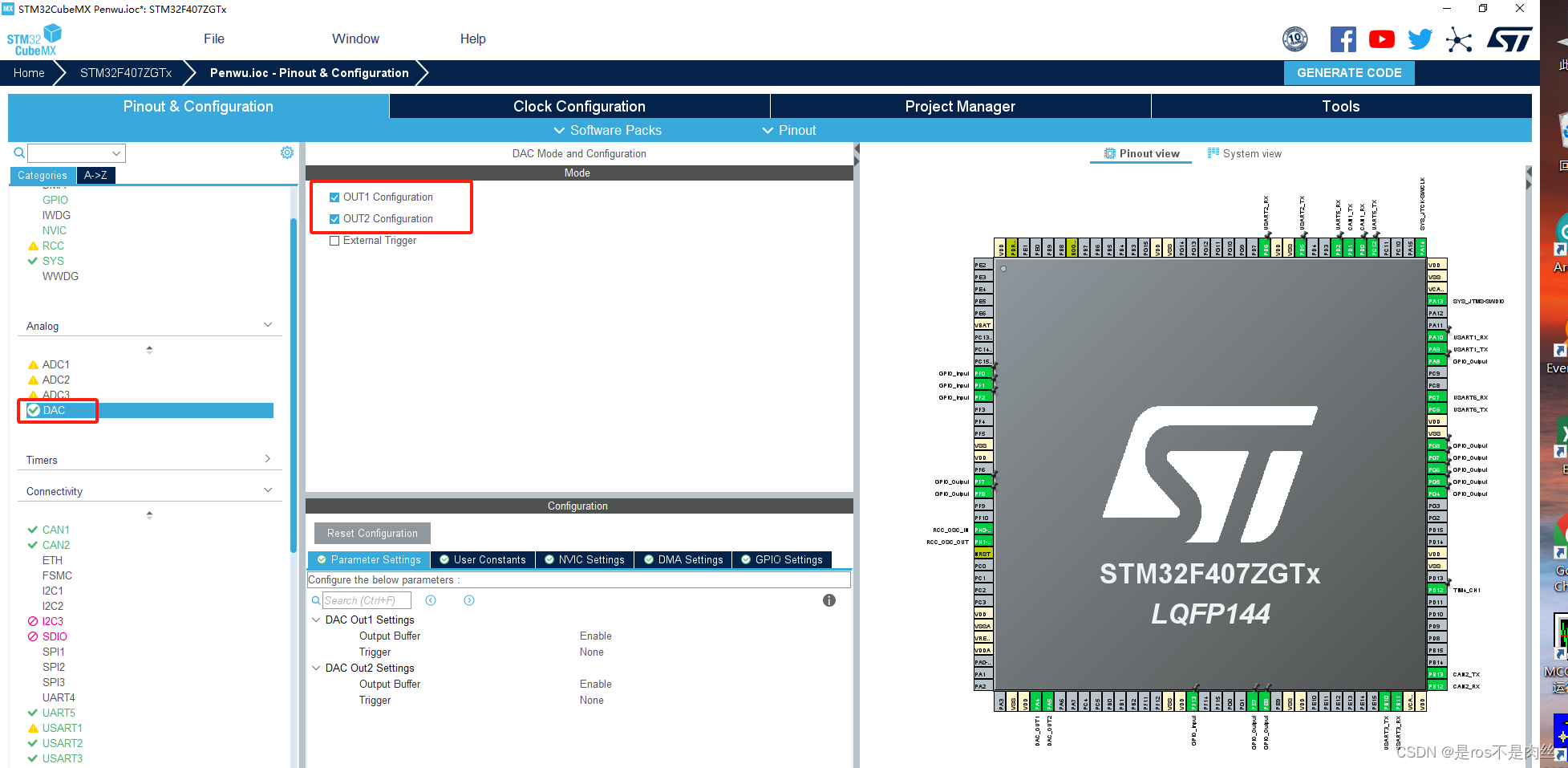Click the ADC1 warning icon
Image resolution: width=1568 pixels, height=768 pixels.
(33, 364)
